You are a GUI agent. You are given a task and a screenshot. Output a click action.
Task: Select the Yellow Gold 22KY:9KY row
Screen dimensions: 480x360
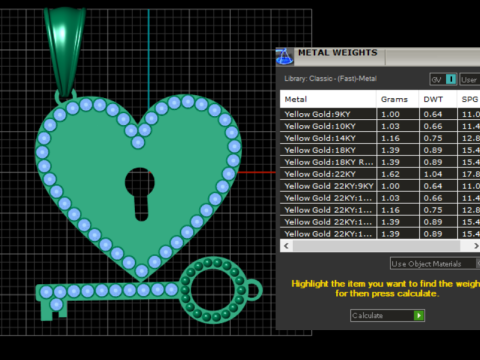point(380,186)
